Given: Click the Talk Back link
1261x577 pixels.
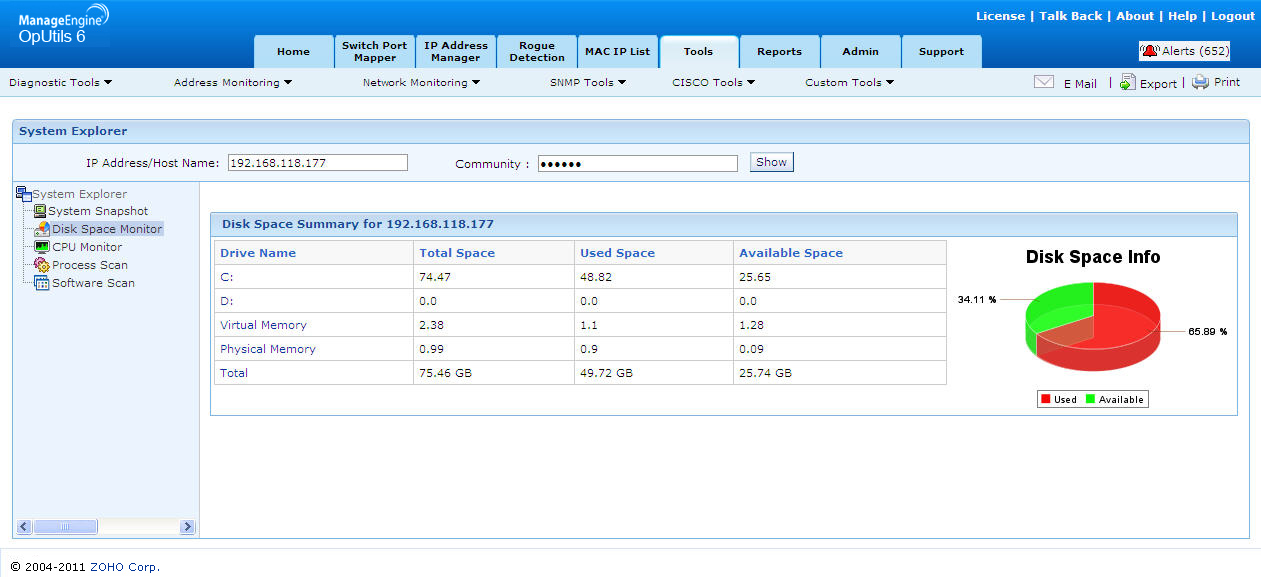Looking at the screenshot, I should (x=1071, y=16).
